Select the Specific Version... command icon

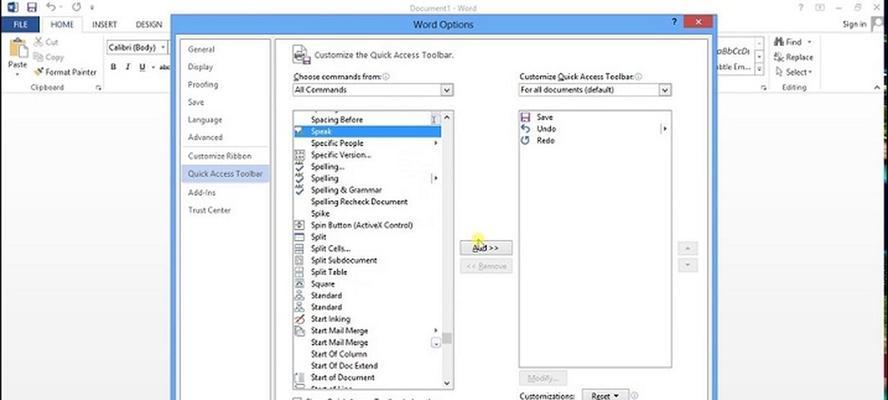[x=299, y=155]
